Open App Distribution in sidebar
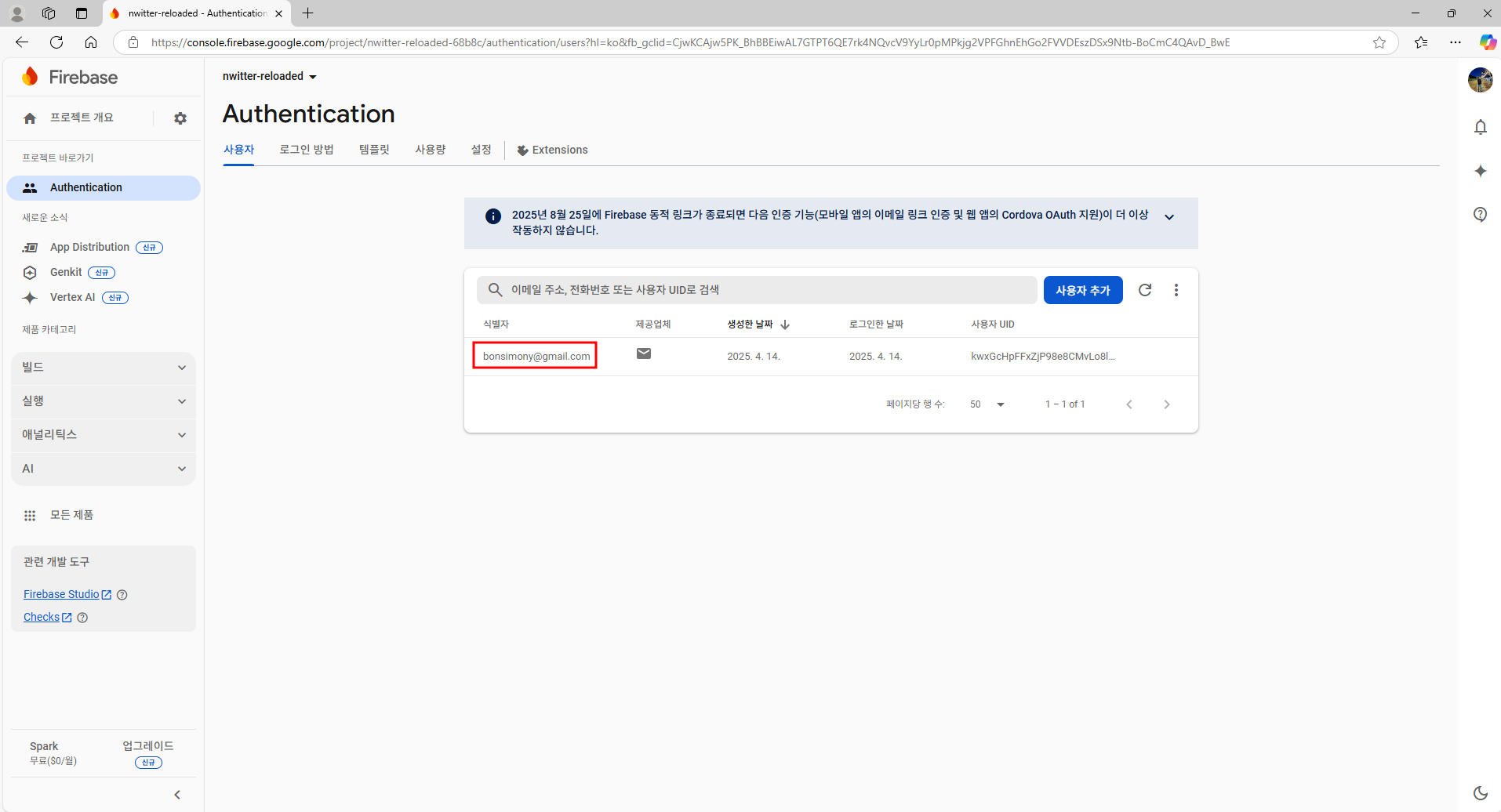Screen dimensions: 1501x812 pos(89,248)
